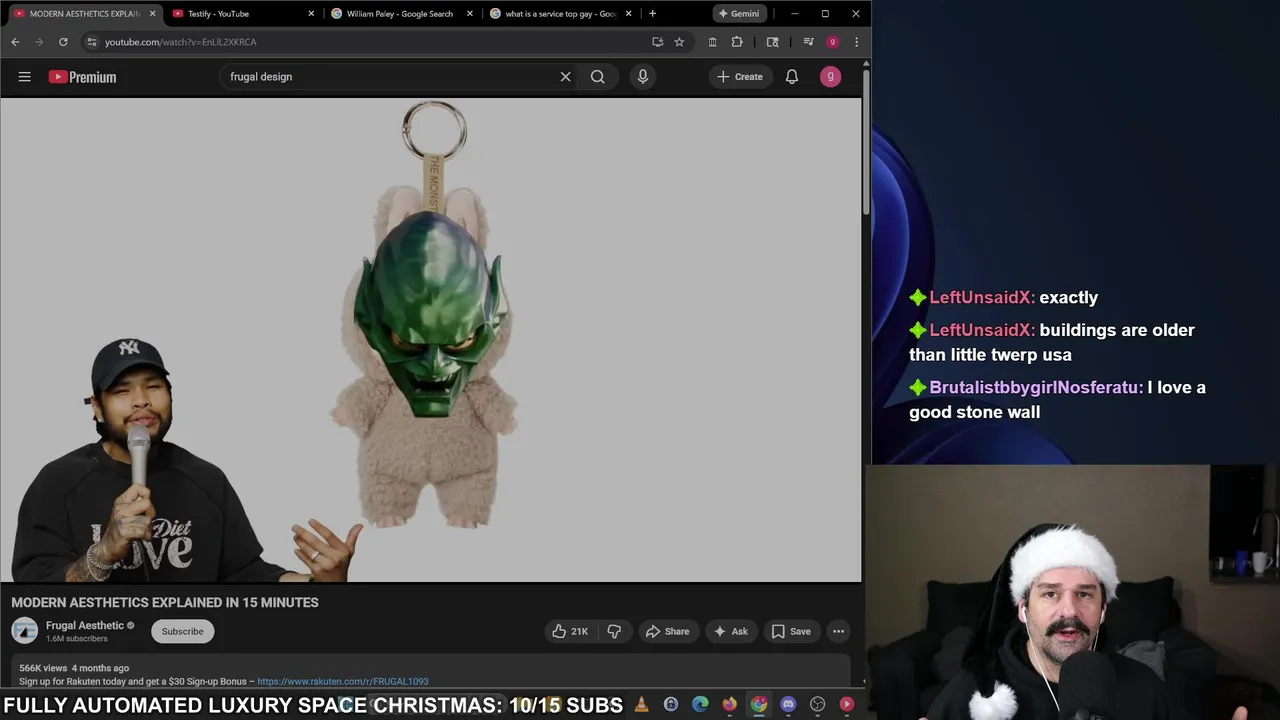
Task: Click the magnifier search button
Action: [x=597, y=77]
